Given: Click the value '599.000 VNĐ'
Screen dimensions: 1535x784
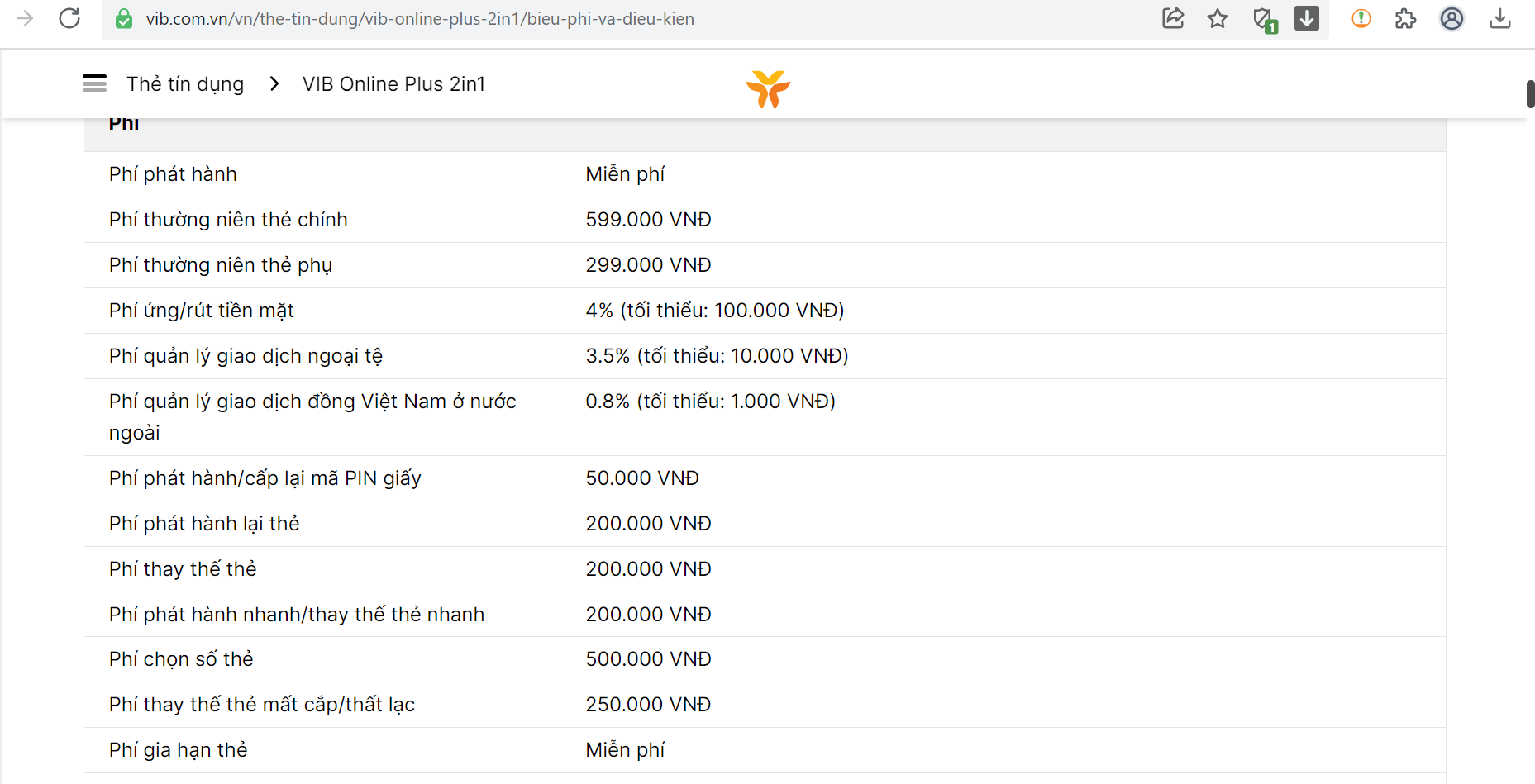Looking at the screenshot, I should coord(648,220).
